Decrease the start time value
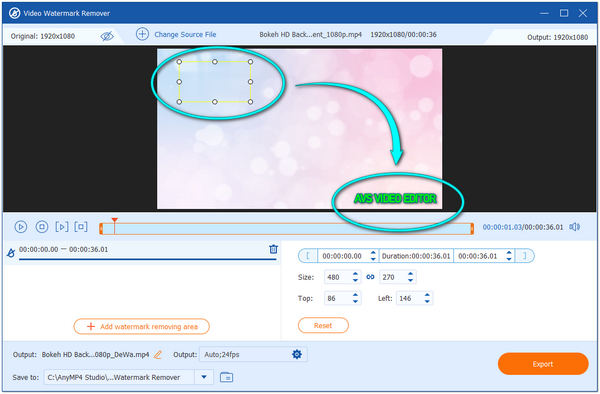The height and width of the screenshot is (394, 600). coord(373,259)
